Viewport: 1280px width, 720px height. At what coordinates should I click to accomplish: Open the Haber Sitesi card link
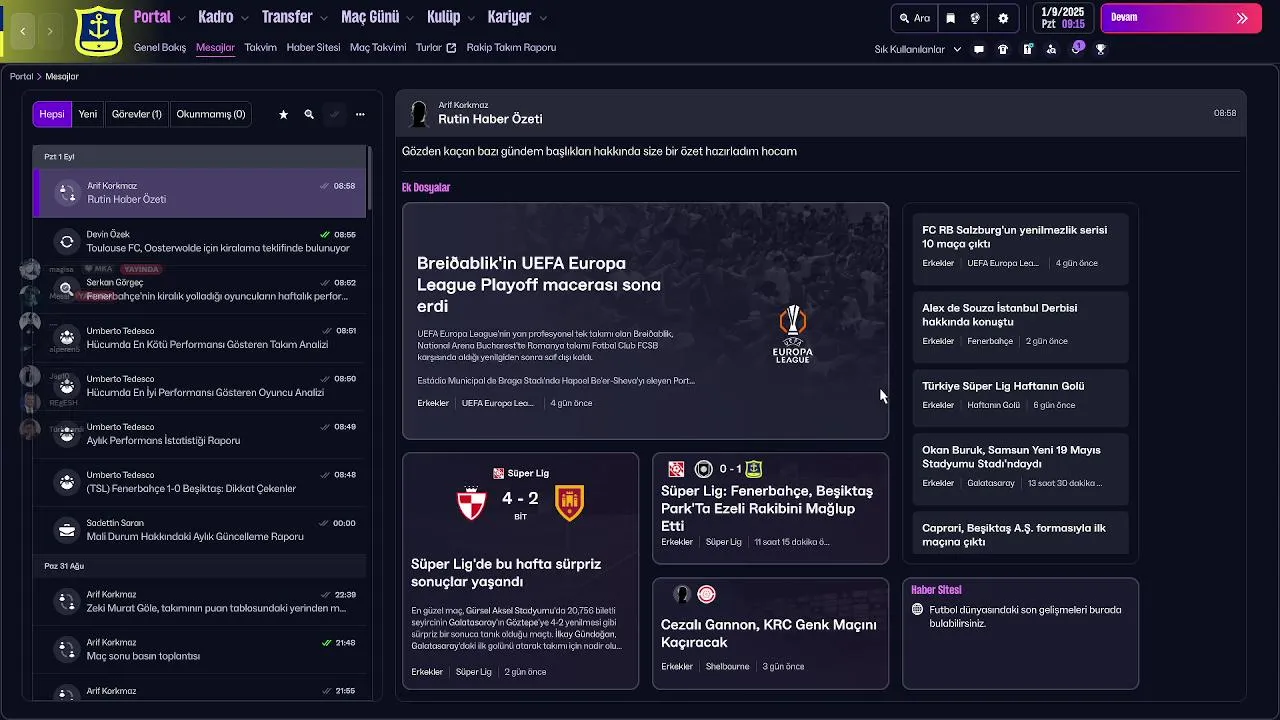[x=1020, y=633]
